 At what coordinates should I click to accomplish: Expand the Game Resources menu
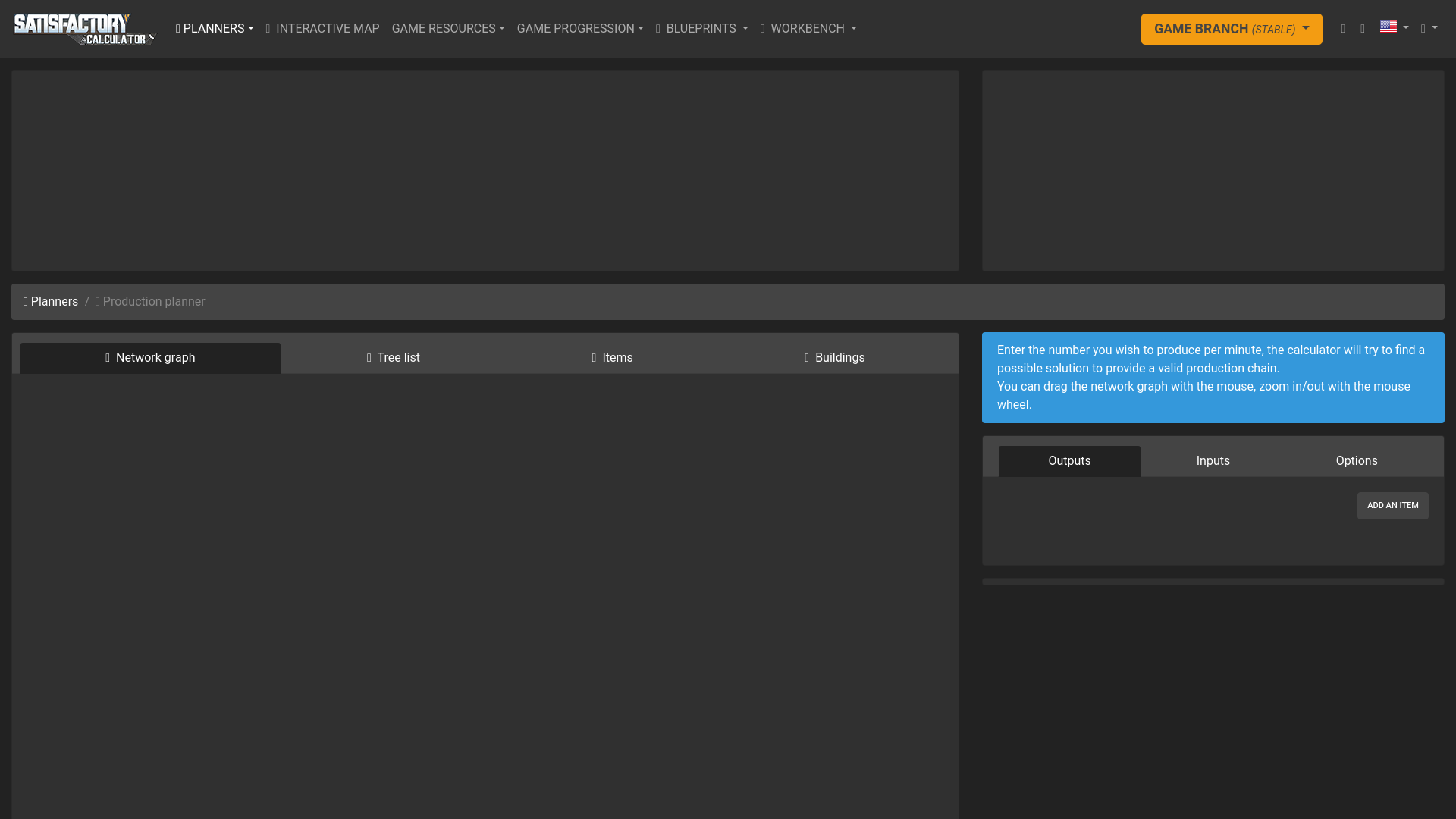click(448, 29)
